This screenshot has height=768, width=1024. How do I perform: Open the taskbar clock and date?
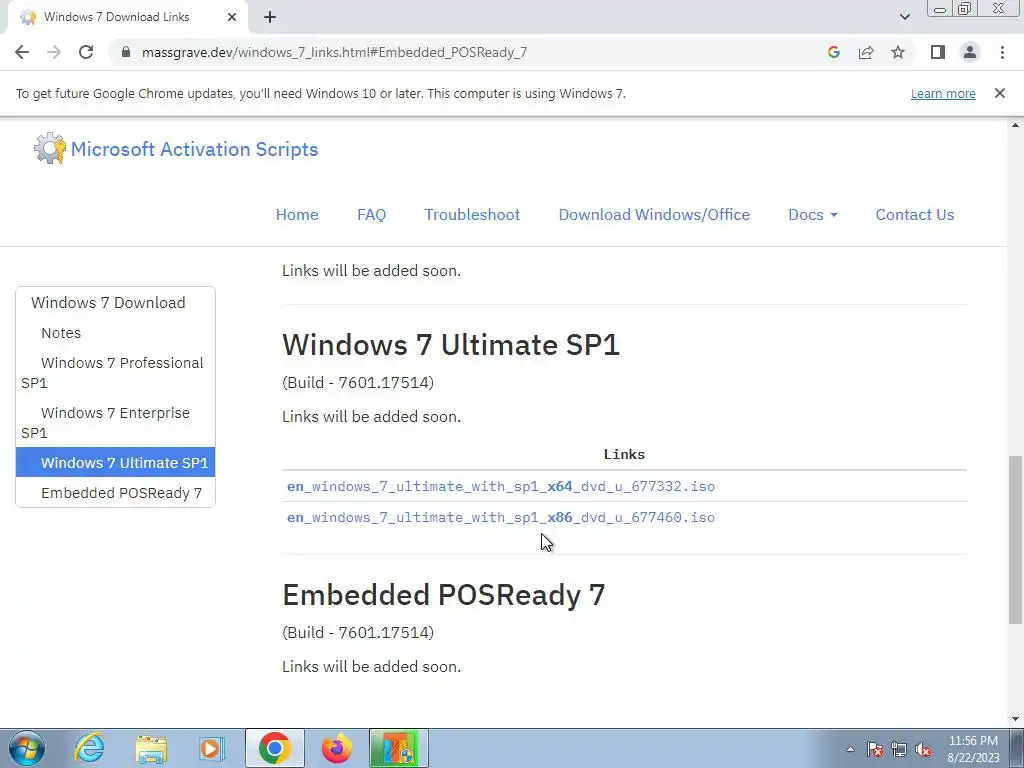tap(973, 749)
